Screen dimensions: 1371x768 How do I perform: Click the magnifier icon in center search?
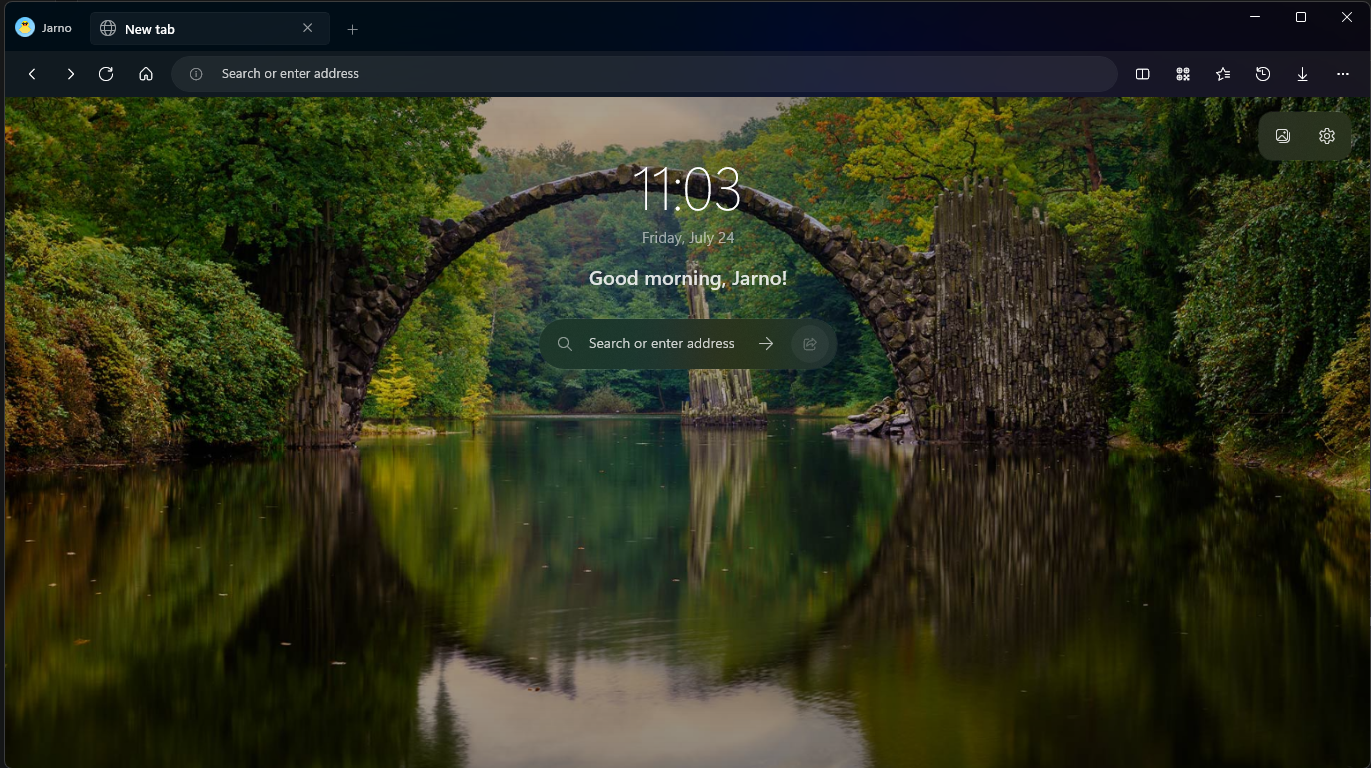[565, 344]
